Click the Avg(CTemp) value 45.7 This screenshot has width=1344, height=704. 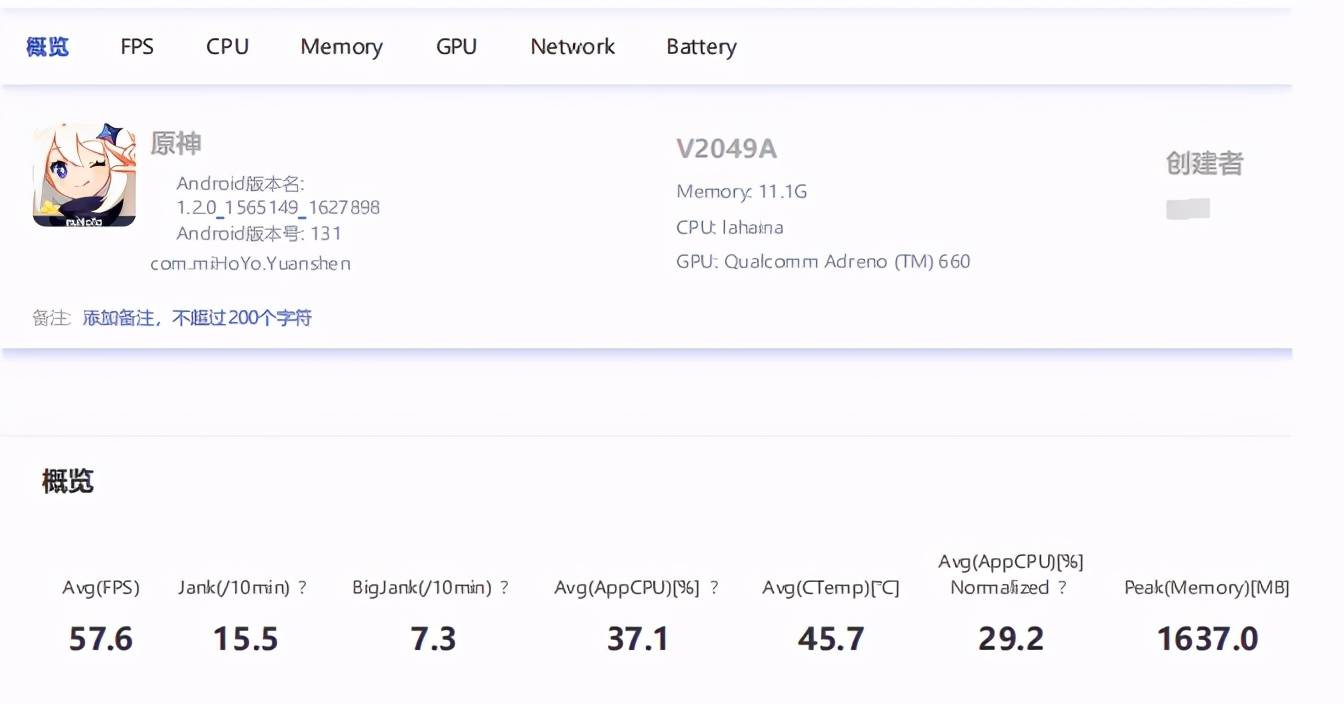[x=831, y=639]
